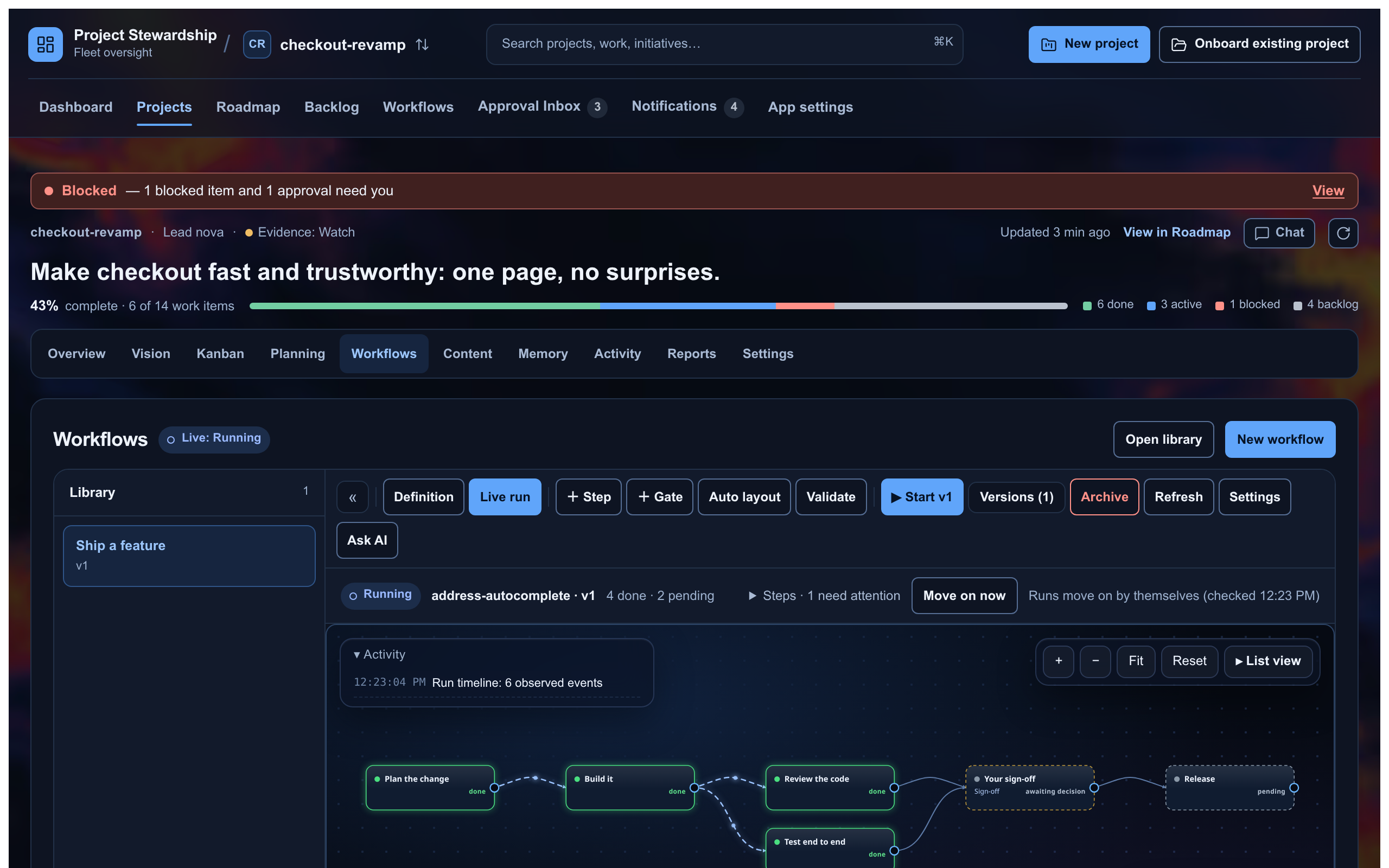The height and width of the screenshot is (868, 1389).
Task: Open the Reports project tab
Action: 691,354
